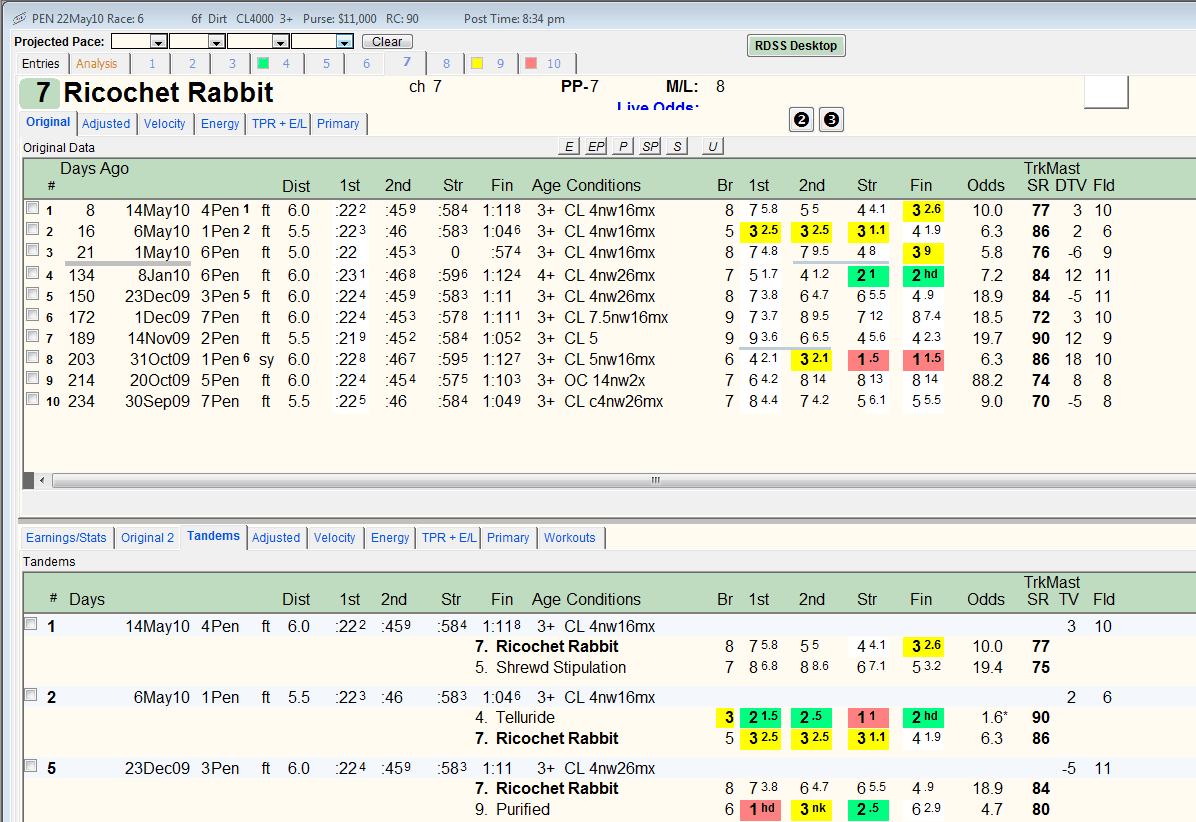Viewport: 1196px width, 822px height.
Task: Click the horizontal scrollbar left arrow
Action: [x=42, y=480]
